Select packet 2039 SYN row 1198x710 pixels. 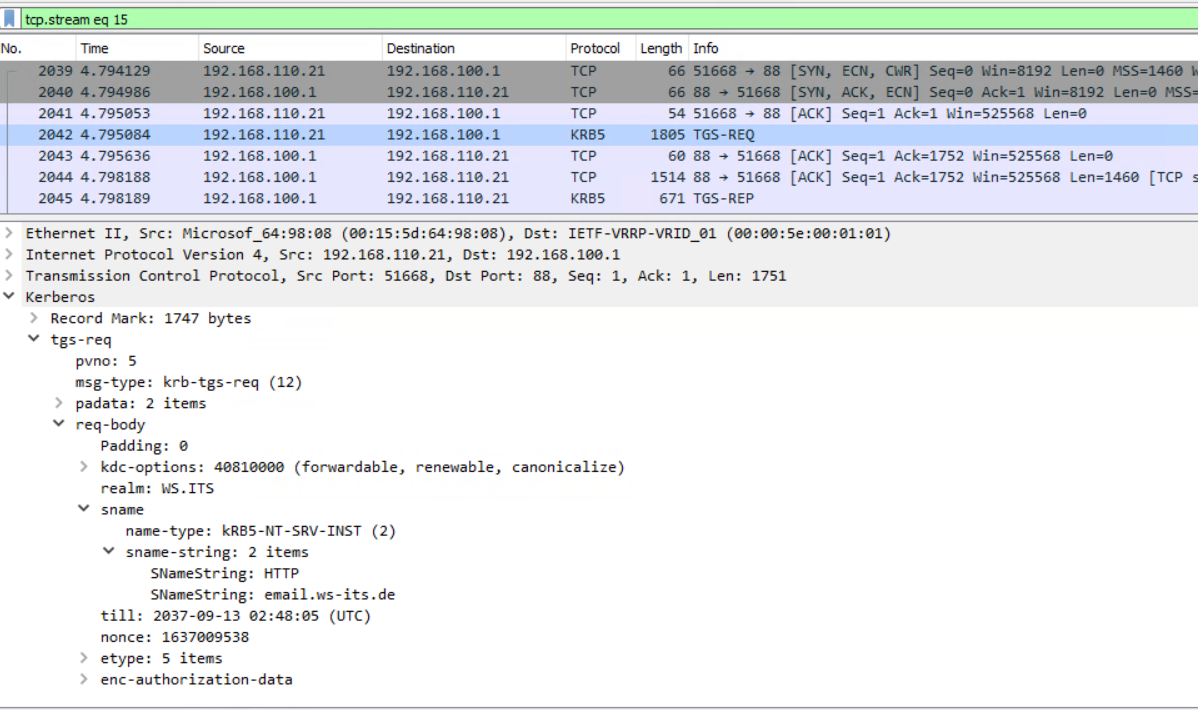(x=599, y=71)
